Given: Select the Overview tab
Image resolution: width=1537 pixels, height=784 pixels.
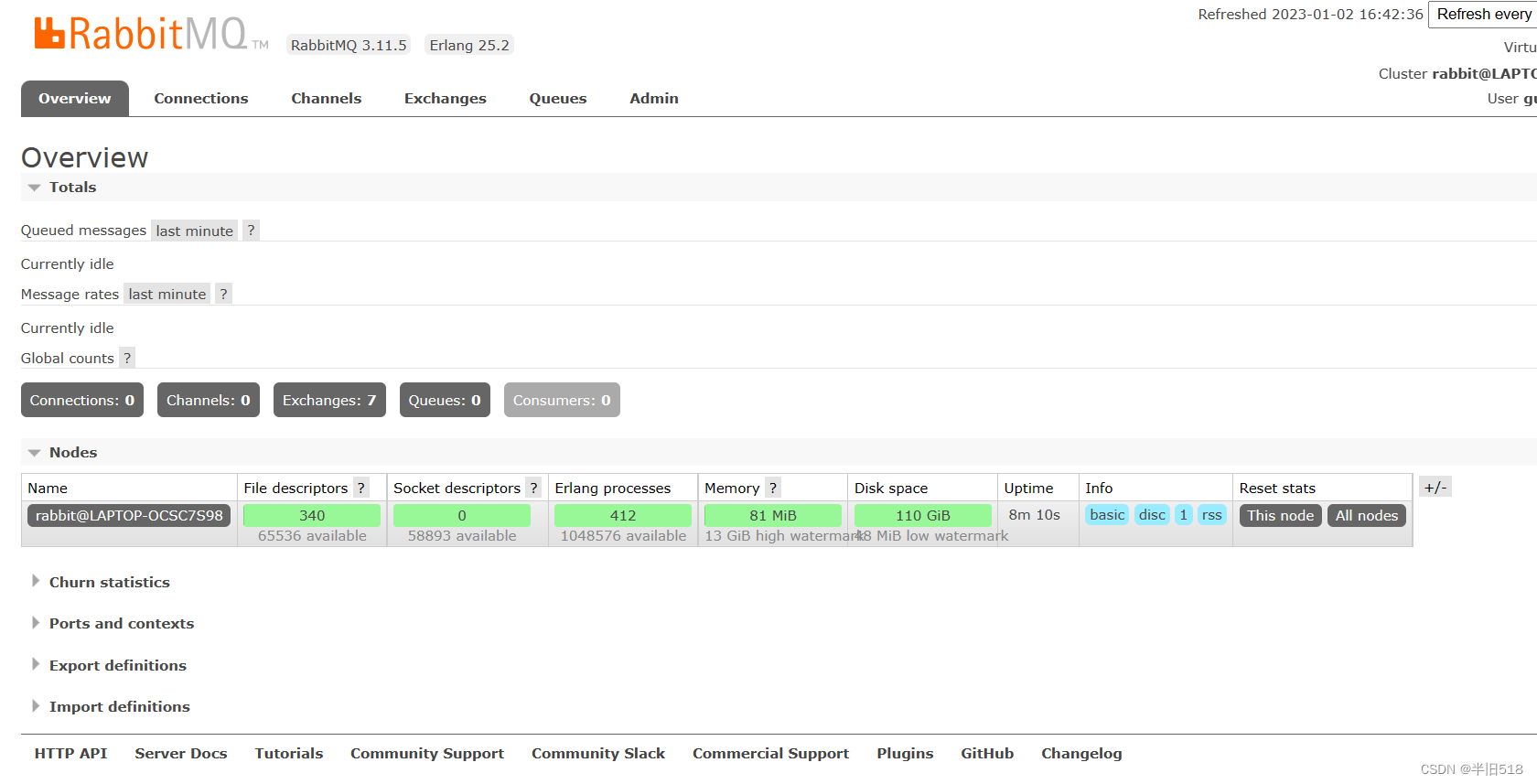Looking at the screenshot, I should pos(75,98).
